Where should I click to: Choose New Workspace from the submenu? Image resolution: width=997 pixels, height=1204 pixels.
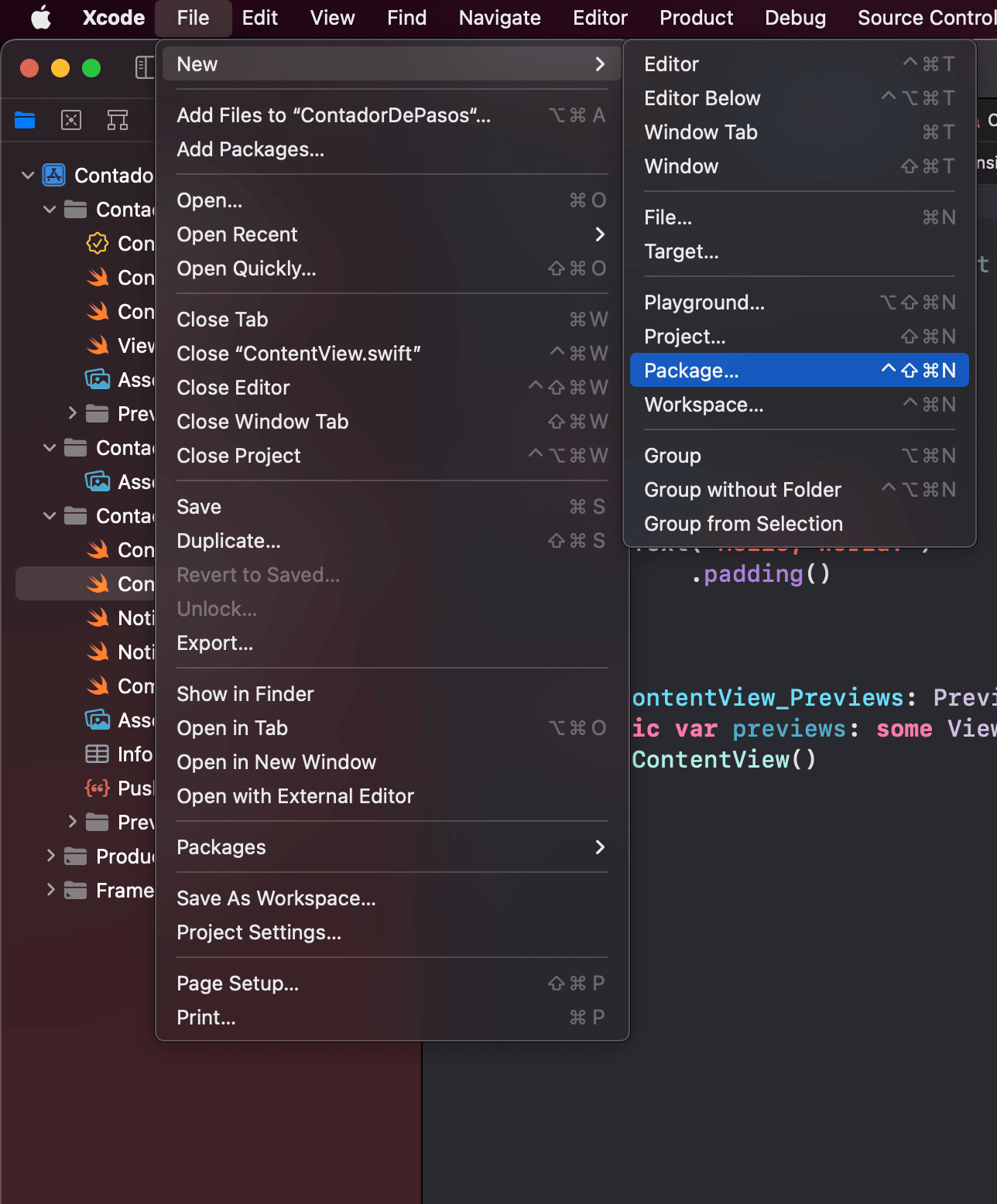click(799, 405)
